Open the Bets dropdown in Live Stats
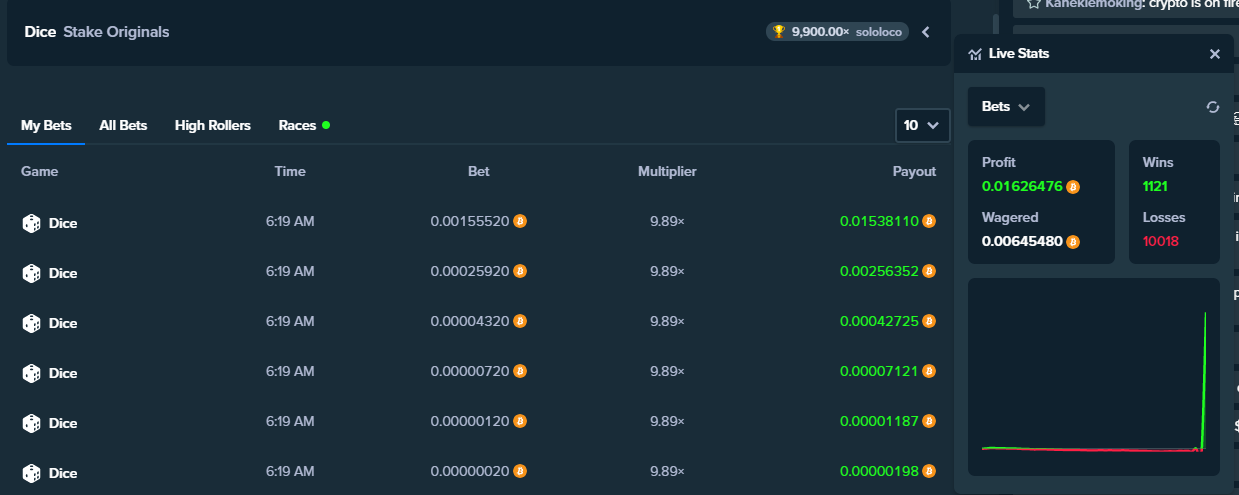The height and width of the screenshot is (495, 1239). click(x=1006, y=107)
